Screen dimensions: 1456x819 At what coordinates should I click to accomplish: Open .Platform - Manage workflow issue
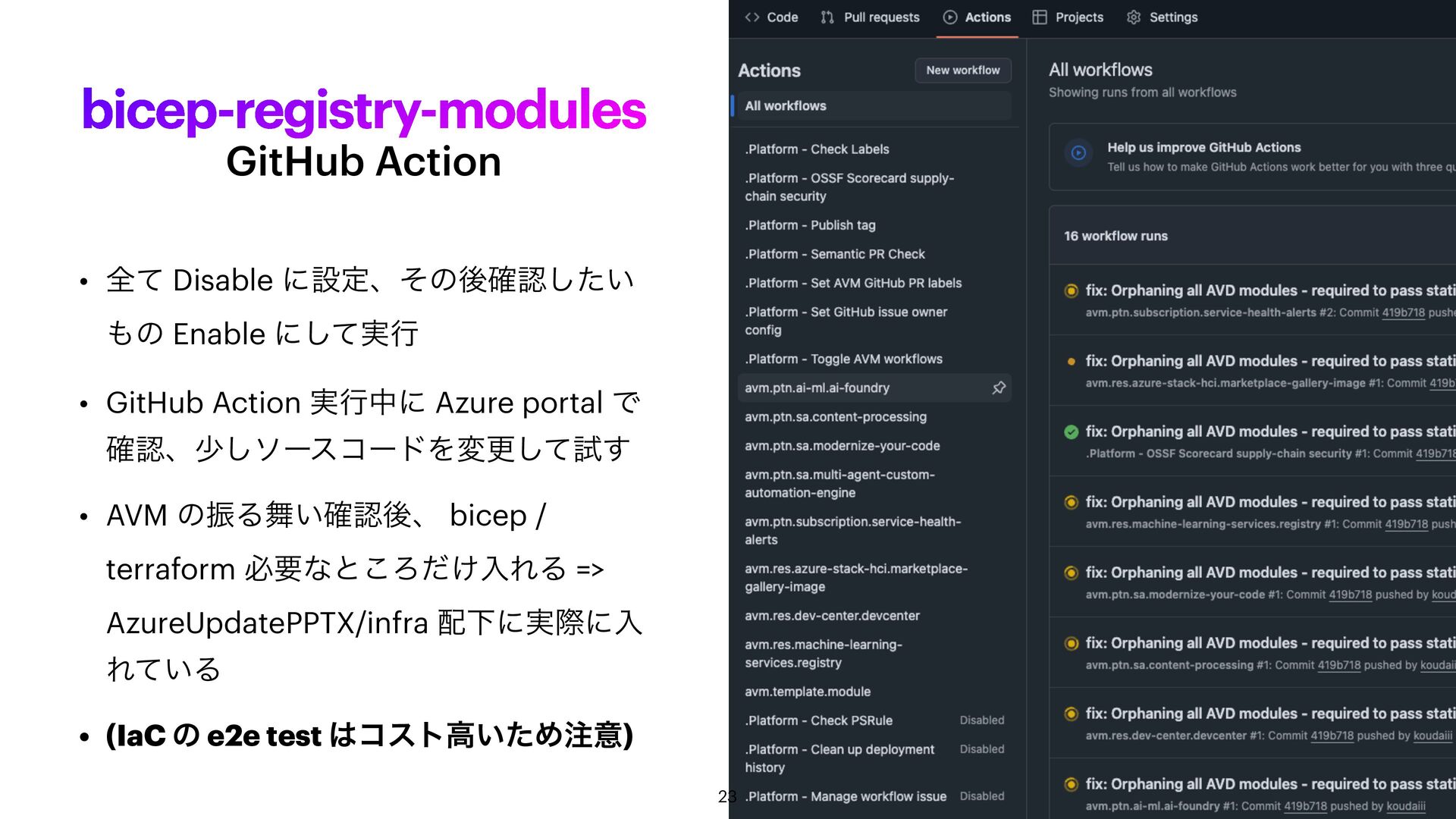point(846,796)
